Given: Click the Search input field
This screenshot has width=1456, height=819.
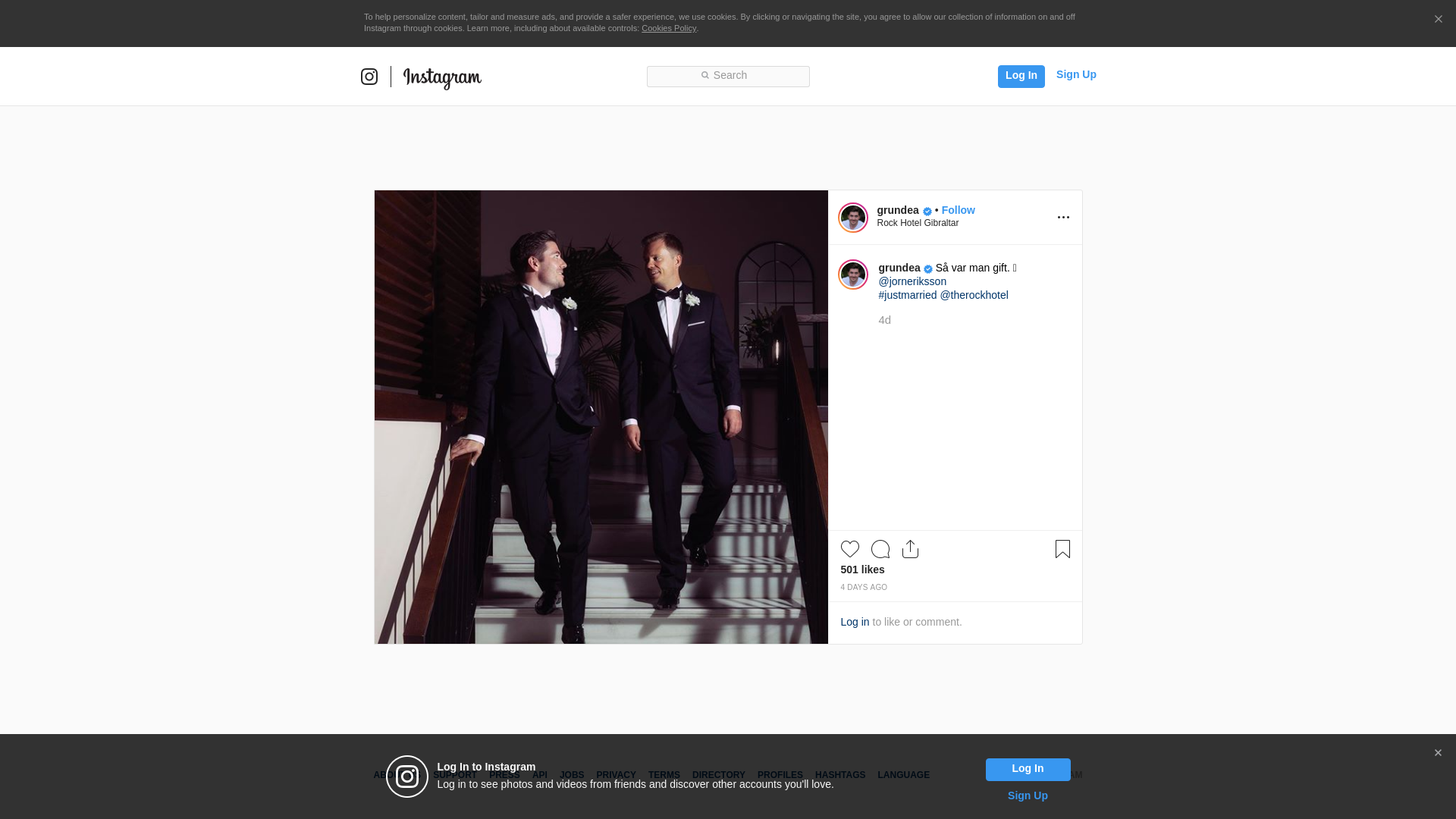Looking at the screenshot, I should pos(728,76).
